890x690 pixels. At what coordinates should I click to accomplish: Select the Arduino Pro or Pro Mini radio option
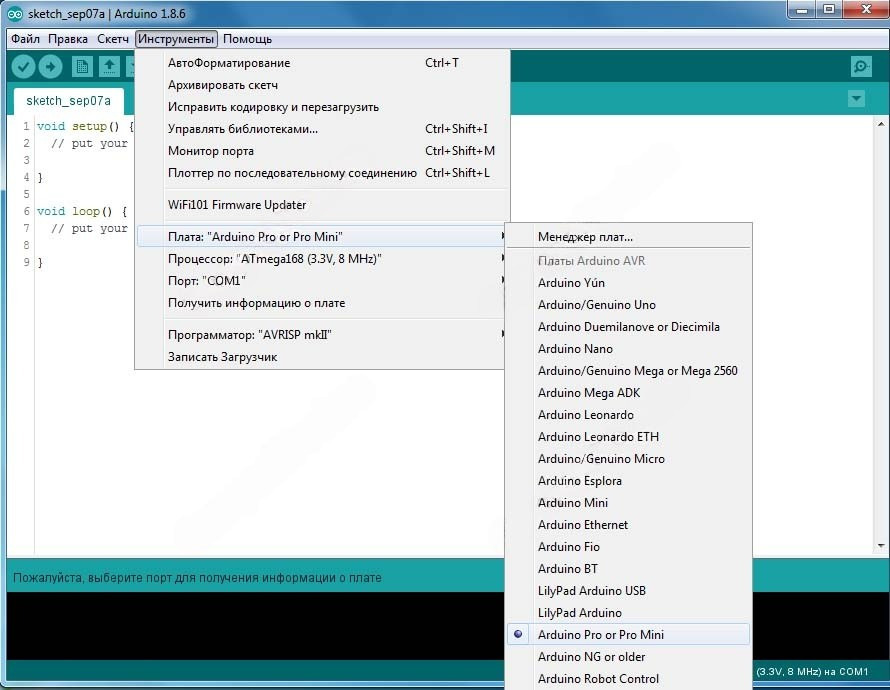point(600,635)
